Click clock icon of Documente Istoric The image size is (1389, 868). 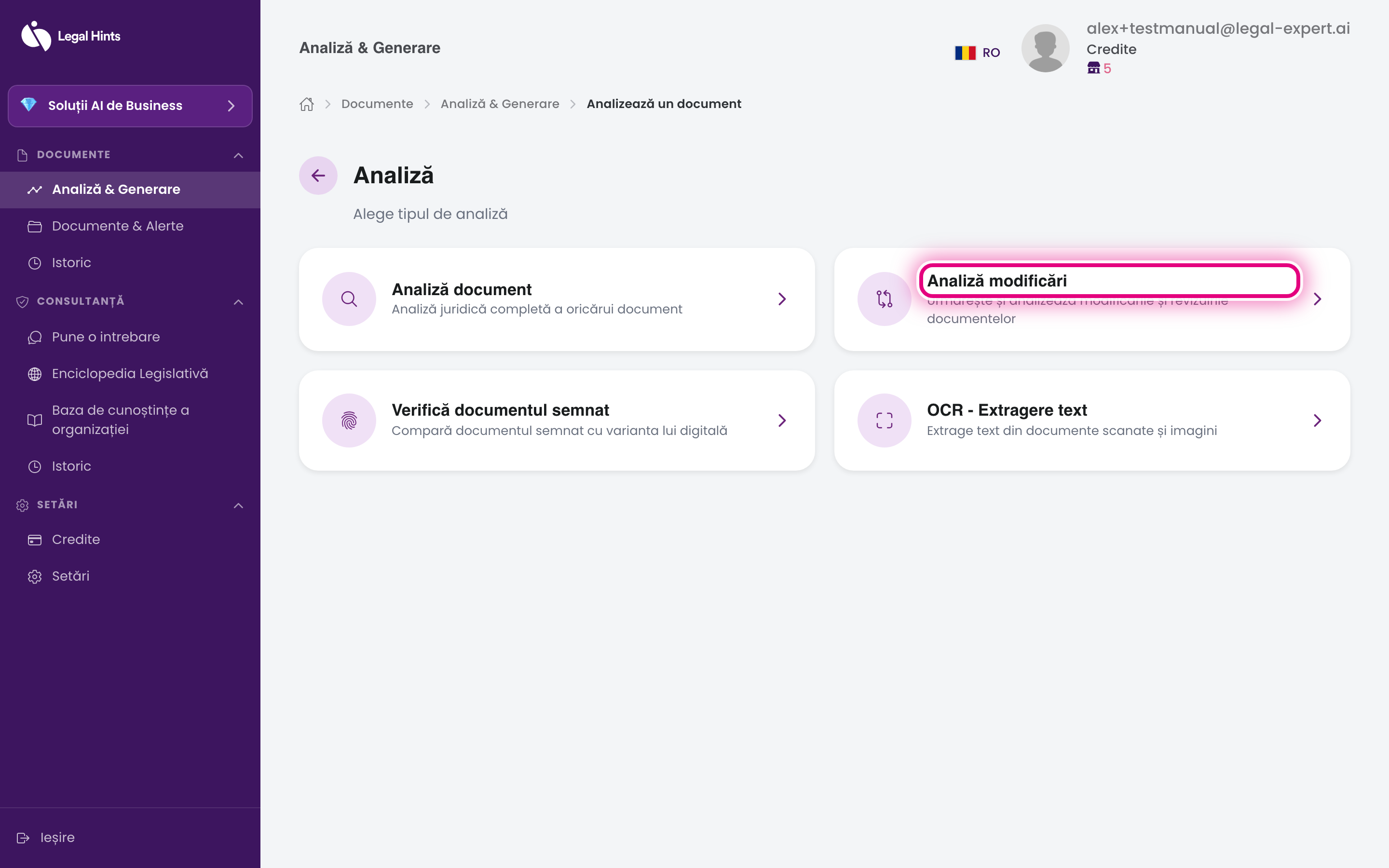point(34,263)
